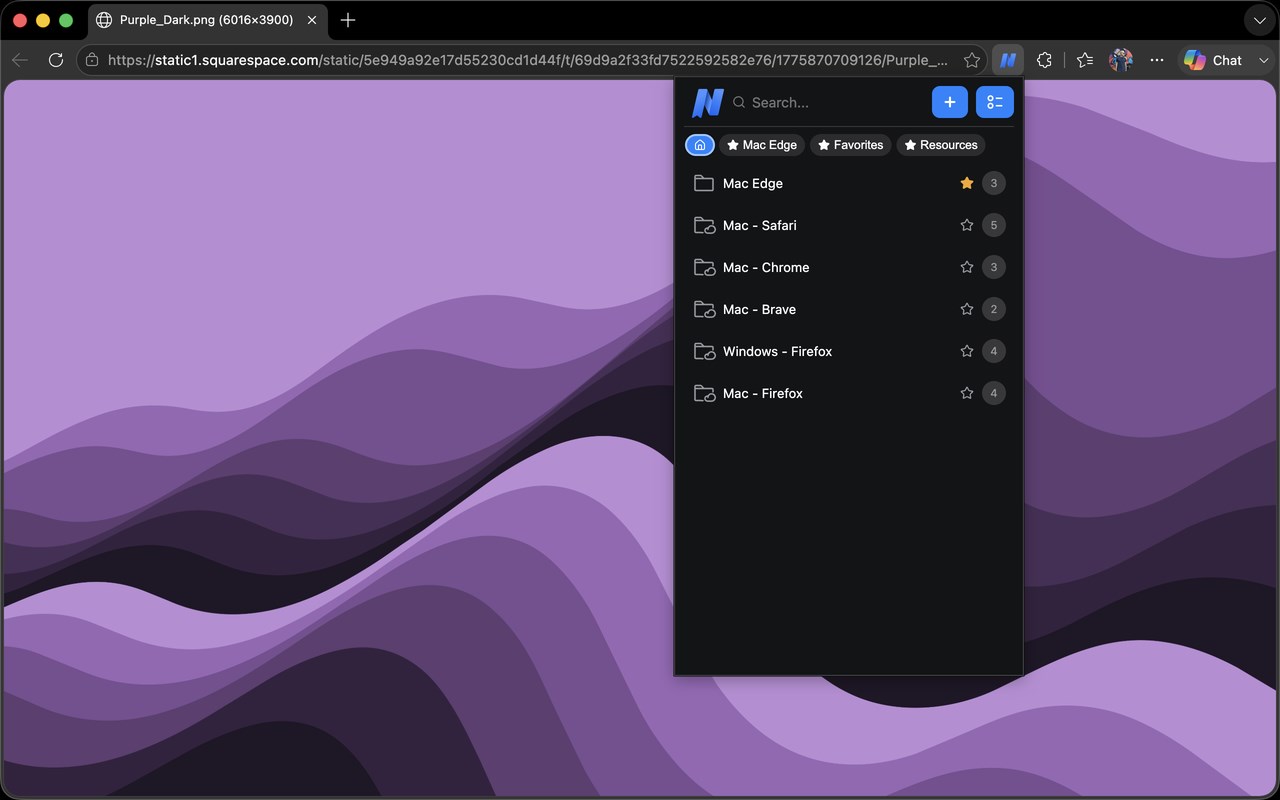
Task: Click the Windows - Firefox cloud folder icon
Action: pyautogui.click(x=704, y=351)
